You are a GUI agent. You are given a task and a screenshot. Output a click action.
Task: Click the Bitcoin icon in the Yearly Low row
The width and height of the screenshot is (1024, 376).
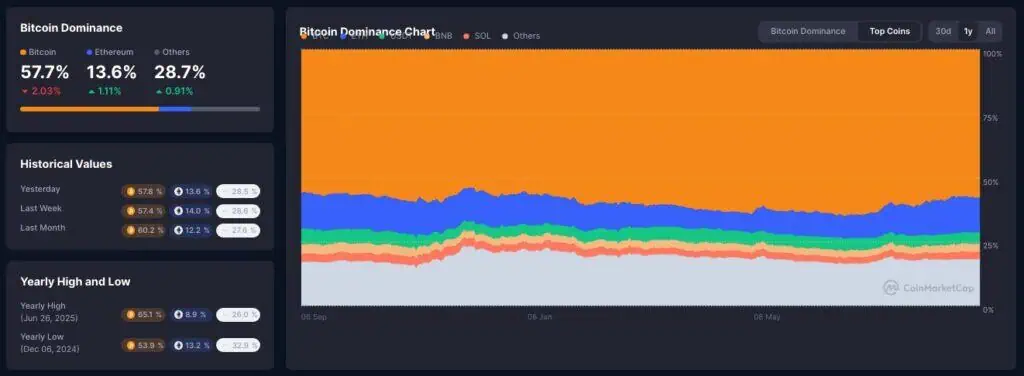131,345
